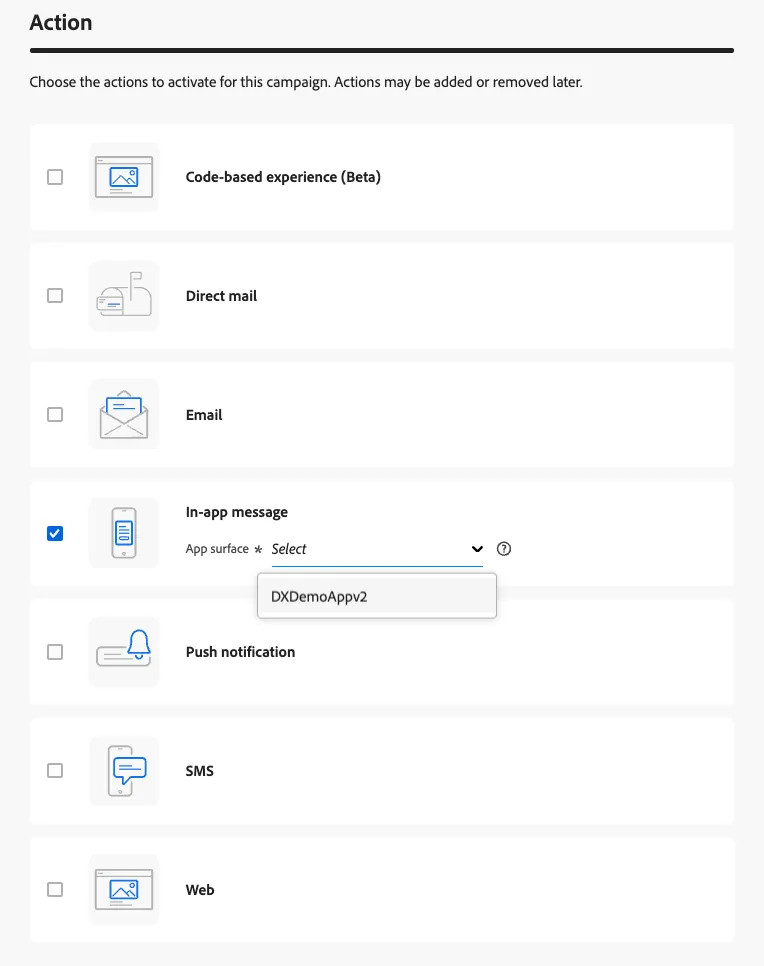Check the SMS action checkbox

click(55, 771)
